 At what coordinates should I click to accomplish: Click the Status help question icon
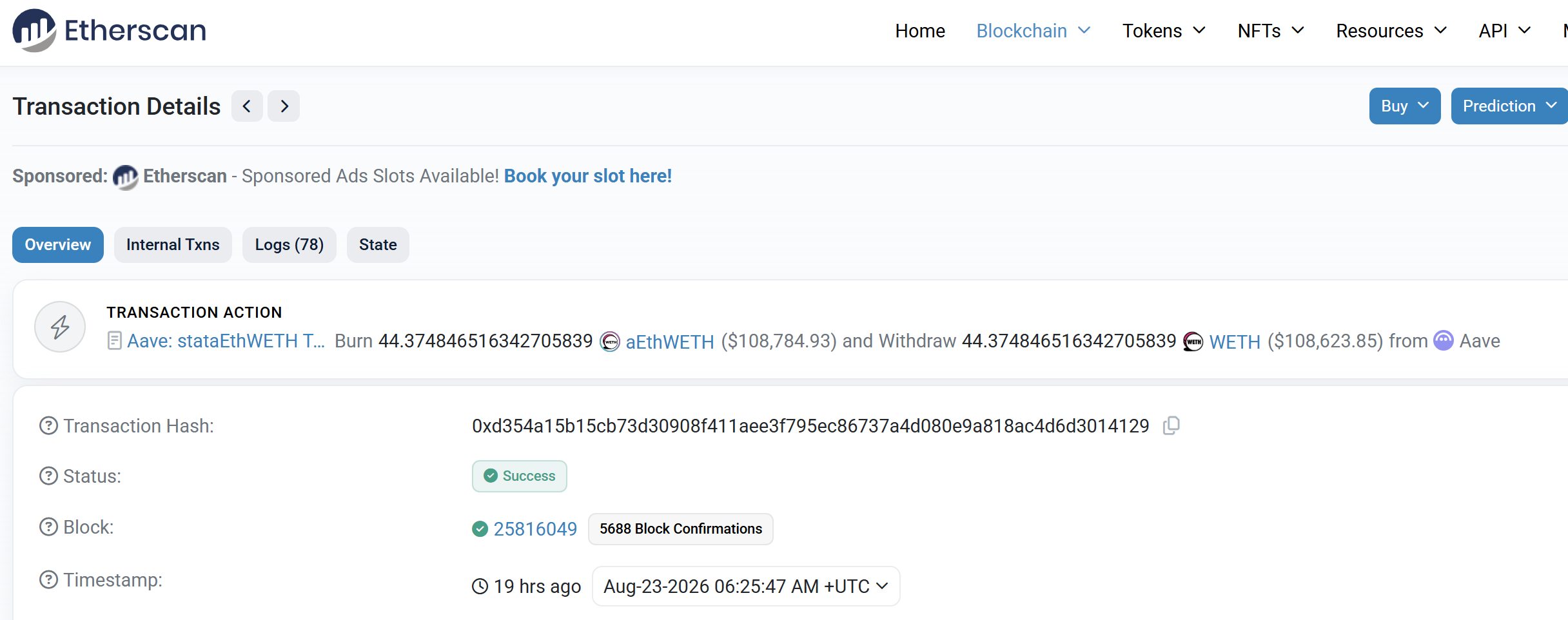tap(48, 476)
